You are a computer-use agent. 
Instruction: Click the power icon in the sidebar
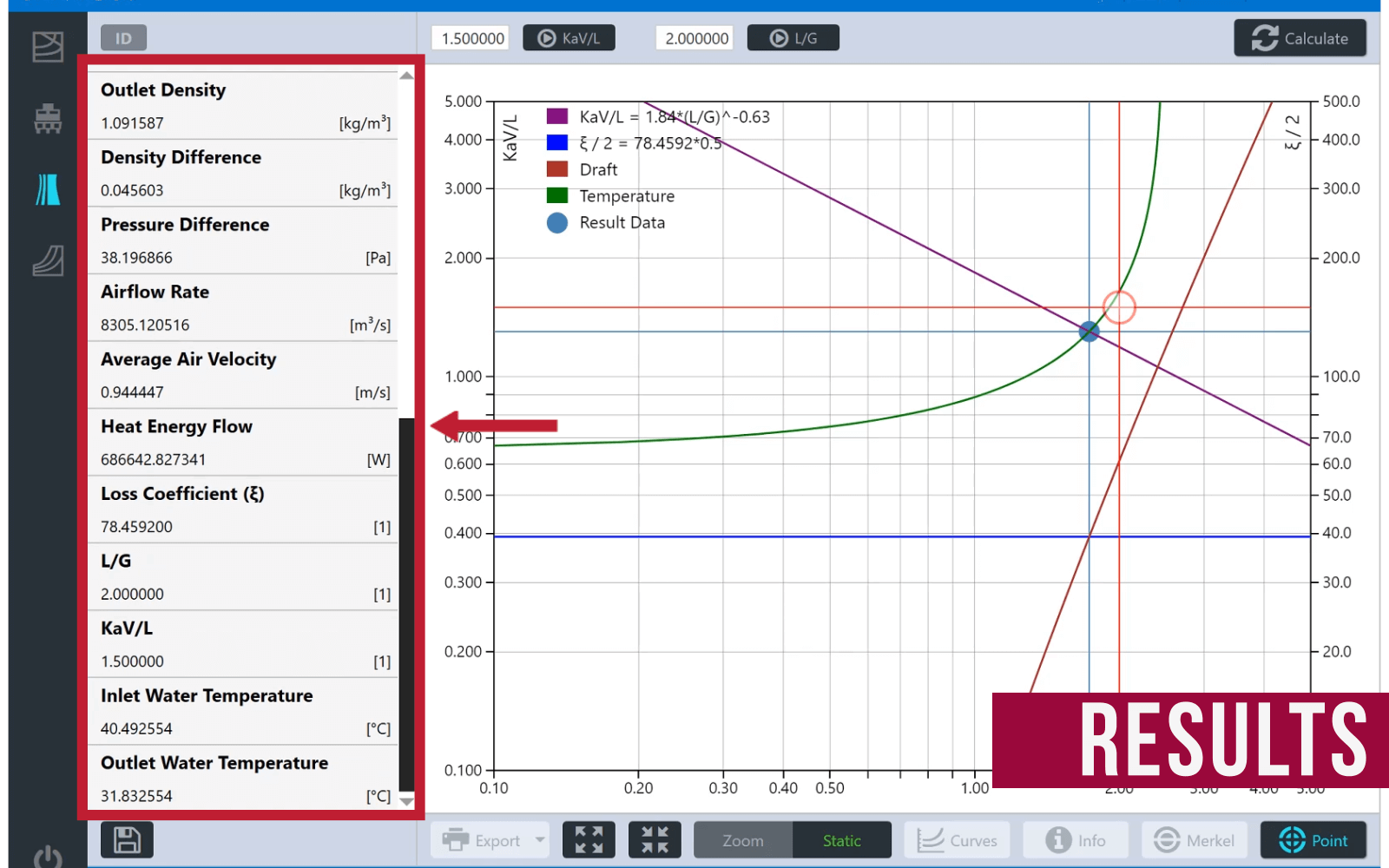click(x=48, y=858)
